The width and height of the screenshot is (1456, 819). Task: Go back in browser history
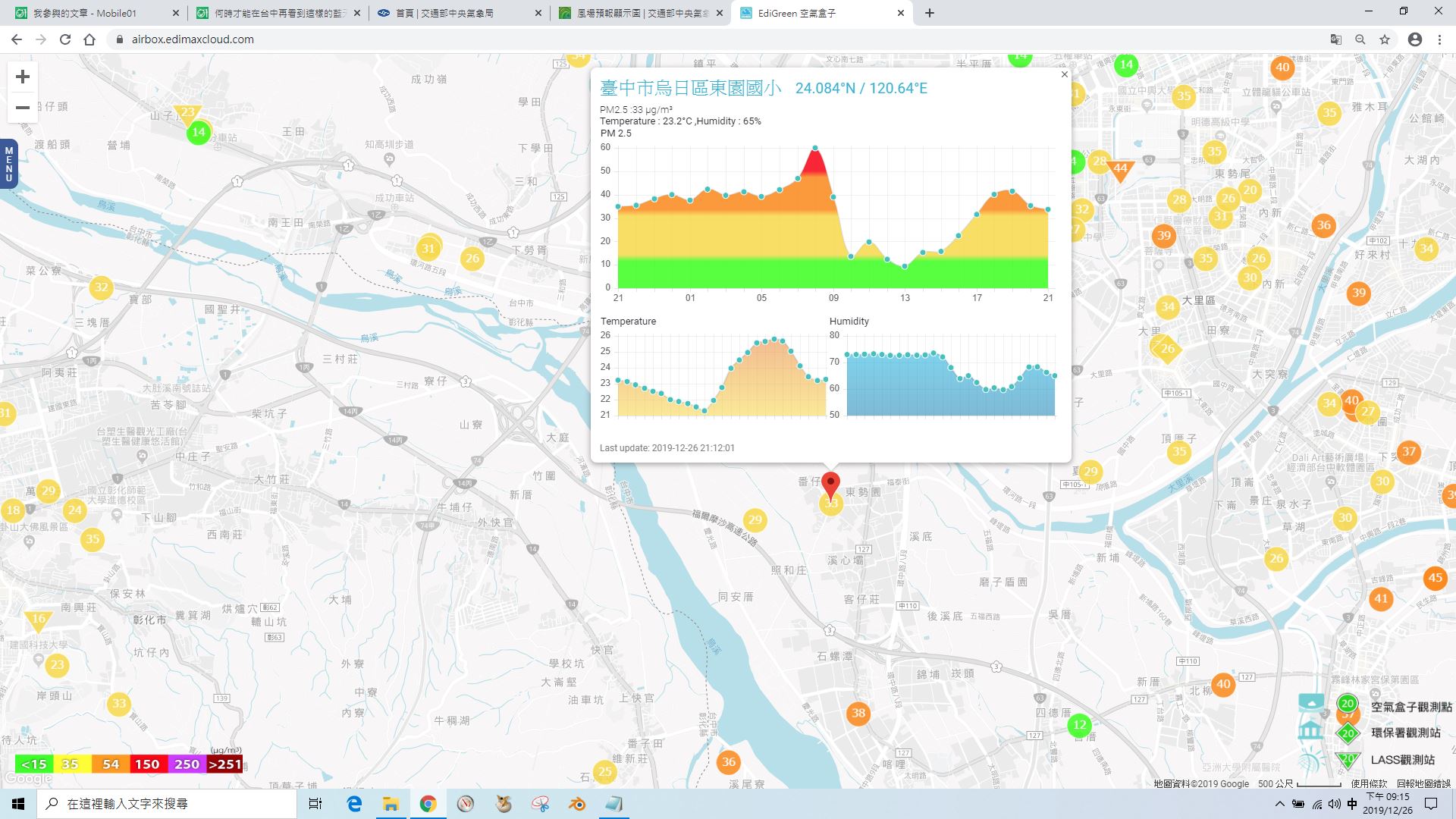coord(17,39)
